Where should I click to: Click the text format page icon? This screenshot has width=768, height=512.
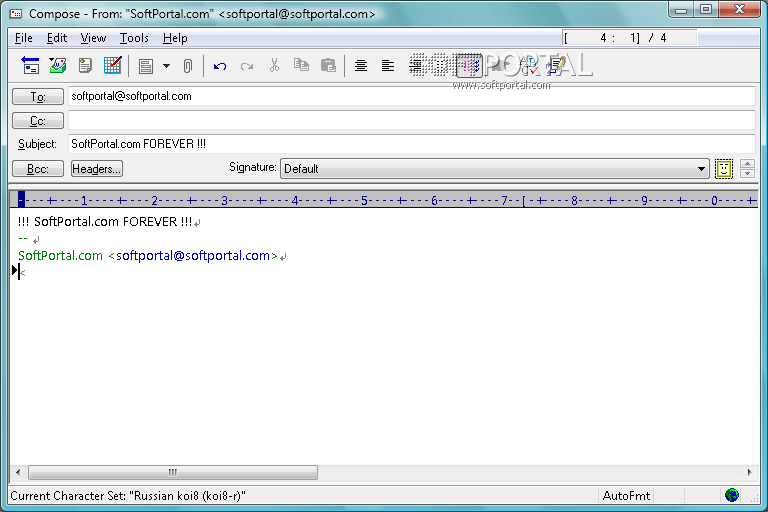[x=145, y=66]
